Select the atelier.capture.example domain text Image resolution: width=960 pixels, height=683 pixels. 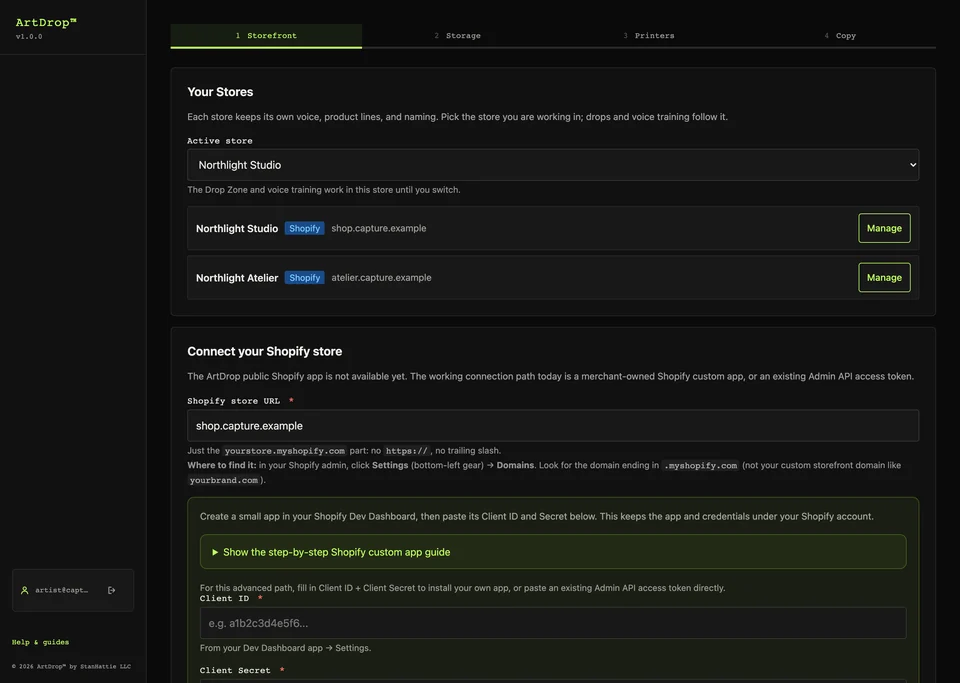[381, 278]
